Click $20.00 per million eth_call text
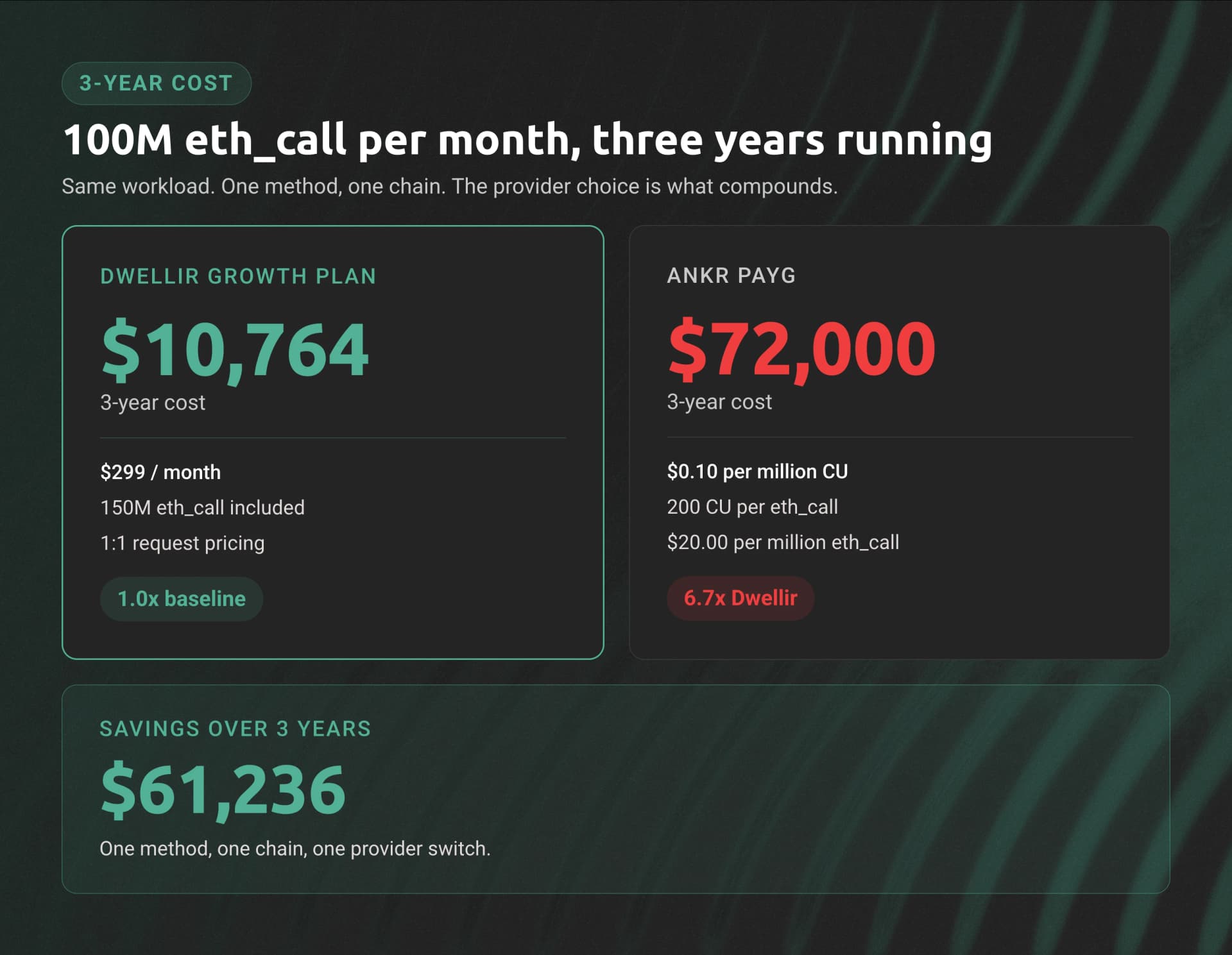 coord(783,543)
